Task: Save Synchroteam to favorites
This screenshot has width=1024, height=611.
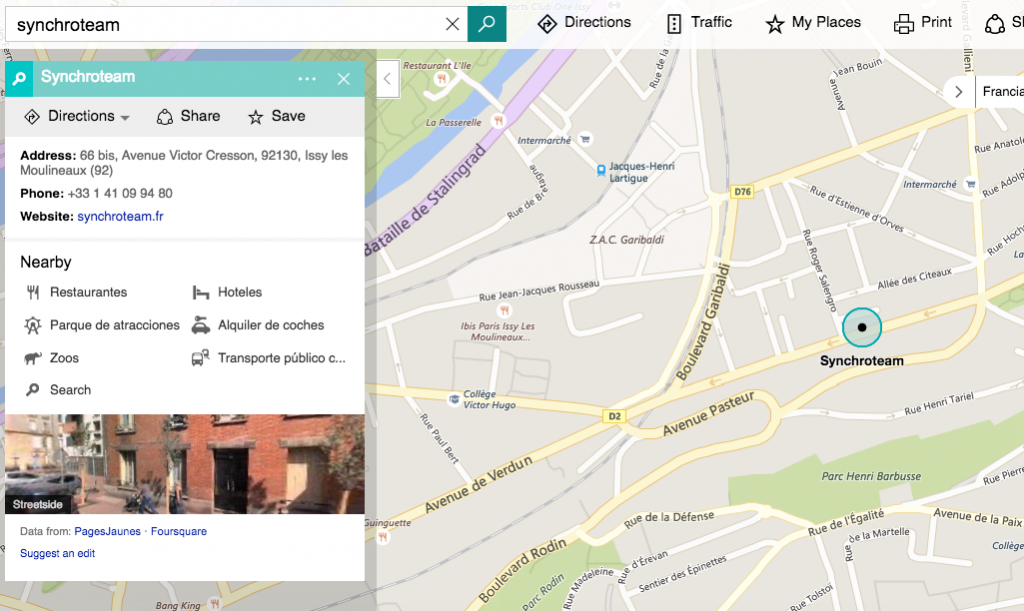Action: pyautogui.click(x=276, y=116)
